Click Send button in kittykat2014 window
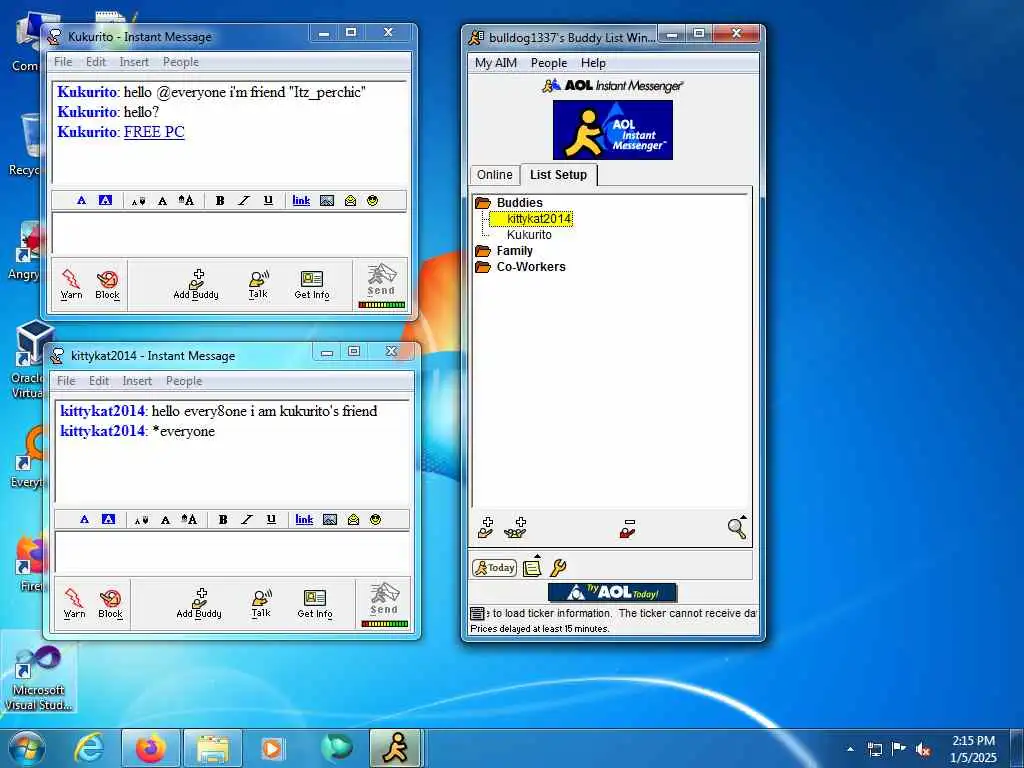 pos(385,603)
